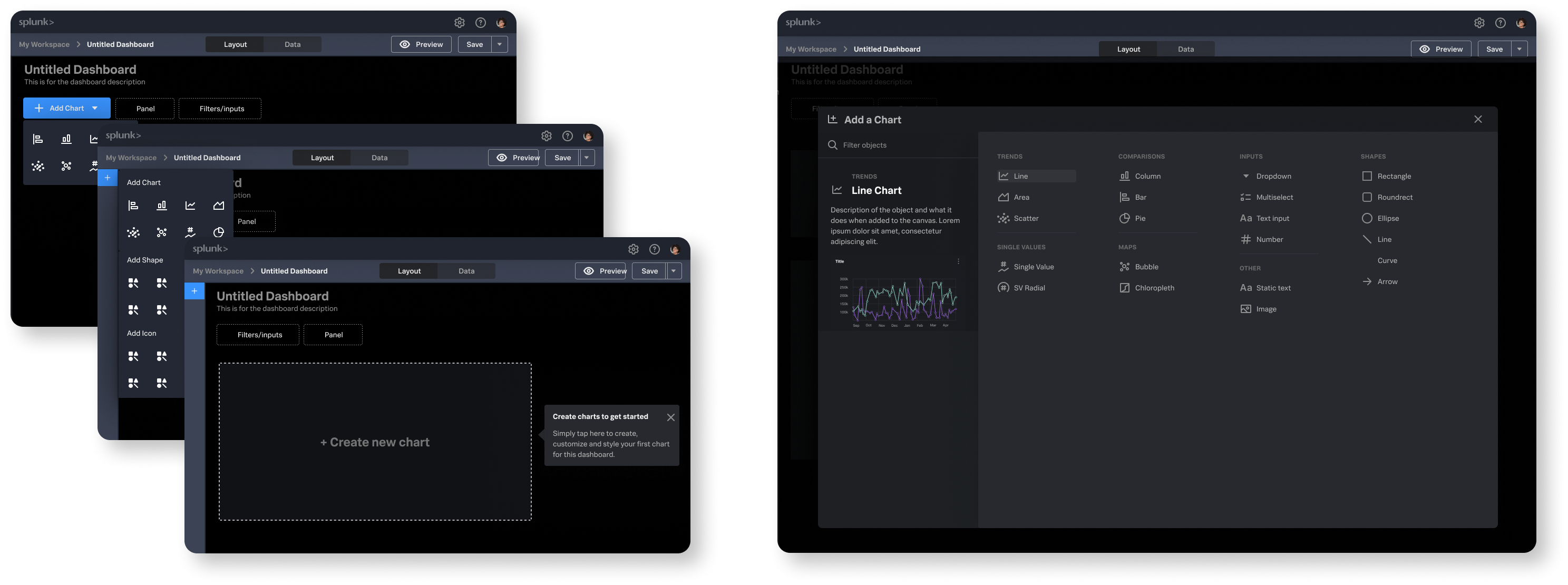This screenshot has height=585, width=1568.
Task: Insert the Image object under Other
Action: 1265,309
